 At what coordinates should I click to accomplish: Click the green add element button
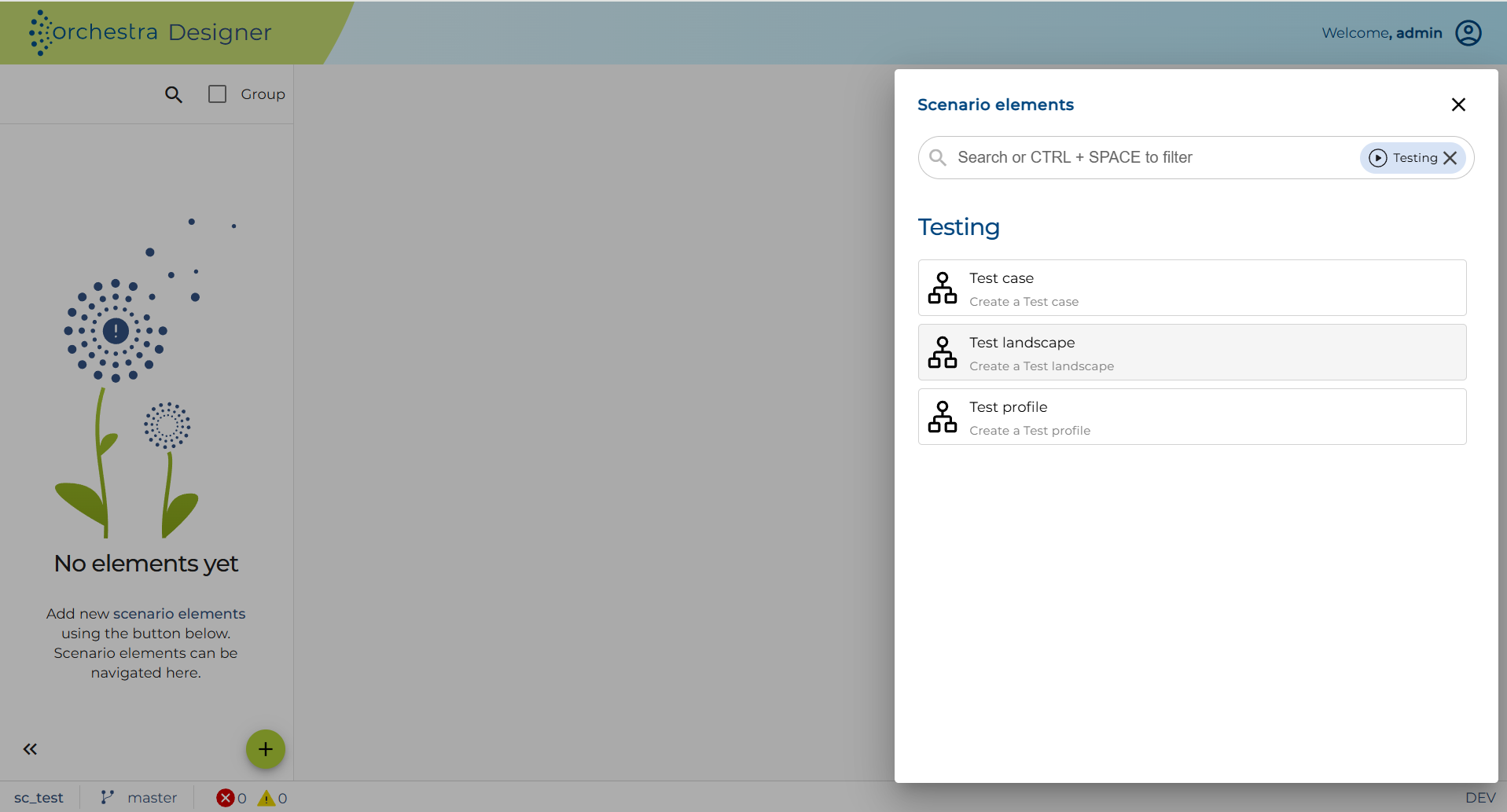pyautogui.click(x=266, y=749)
